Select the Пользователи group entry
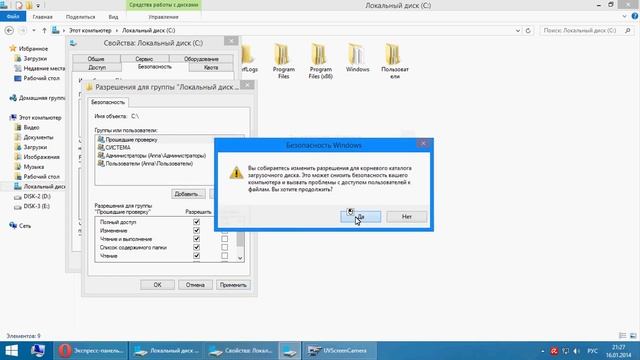The height and width of the screenshot is (360, 640). (149, 164)
